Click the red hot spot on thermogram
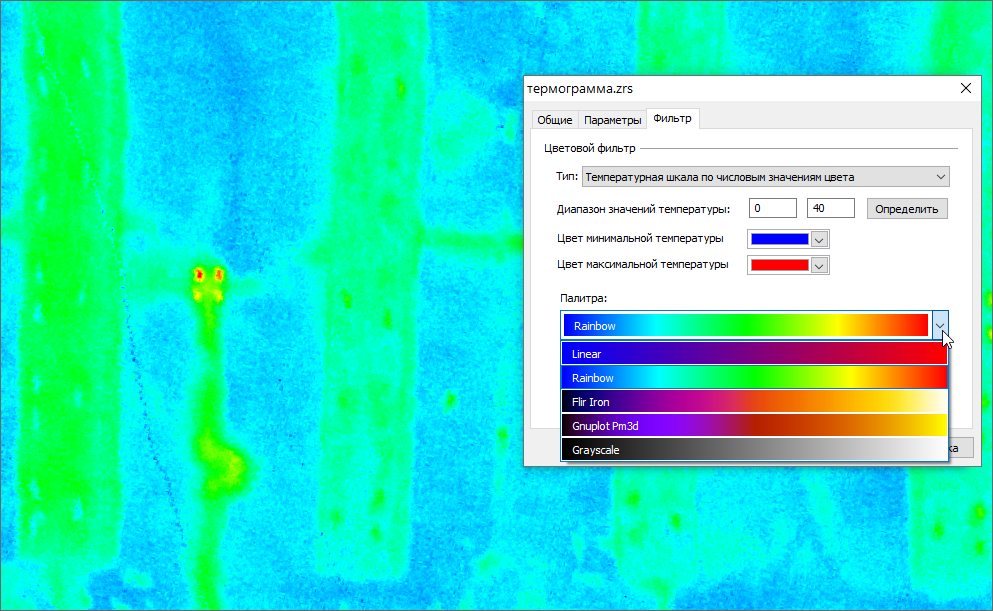Viewport: 993px width, 611px height. (x=199, y=273)
